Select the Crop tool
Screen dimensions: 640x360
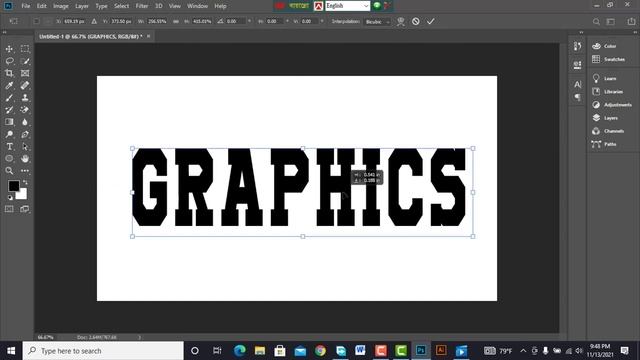point(9,73)
